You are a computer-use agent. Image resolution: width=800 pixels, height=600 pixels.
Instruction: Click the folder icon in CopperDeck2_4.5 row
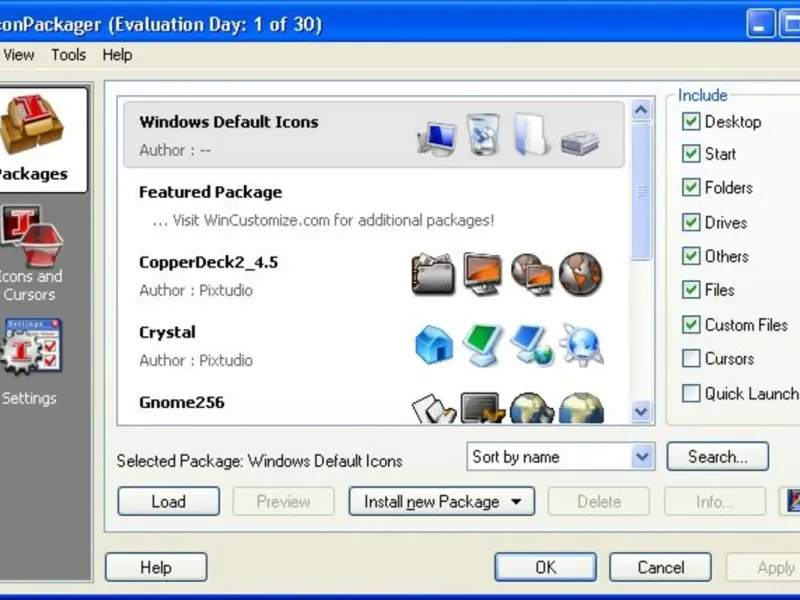tap(433, 274)
